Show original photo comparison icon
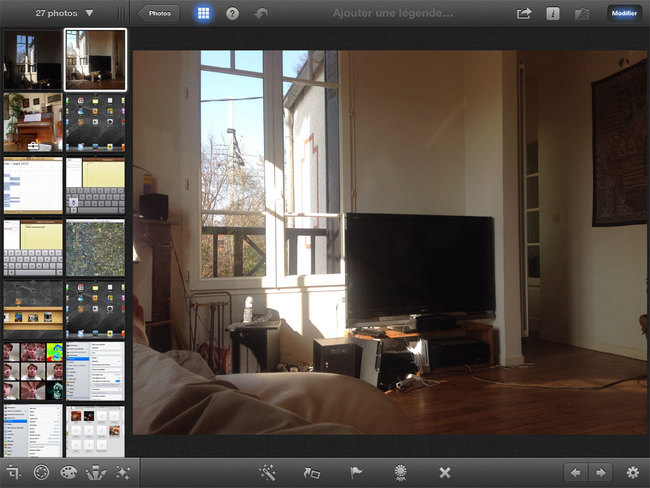 pyautogui.click(x=582, y=14)
